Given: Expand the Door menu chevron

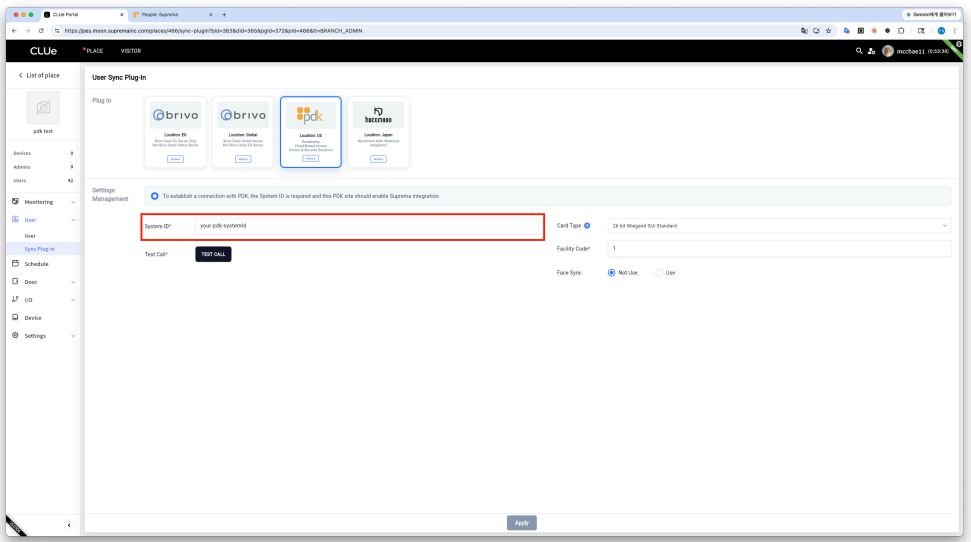Looking at the screenshot, I should click(x=73, y=282).
